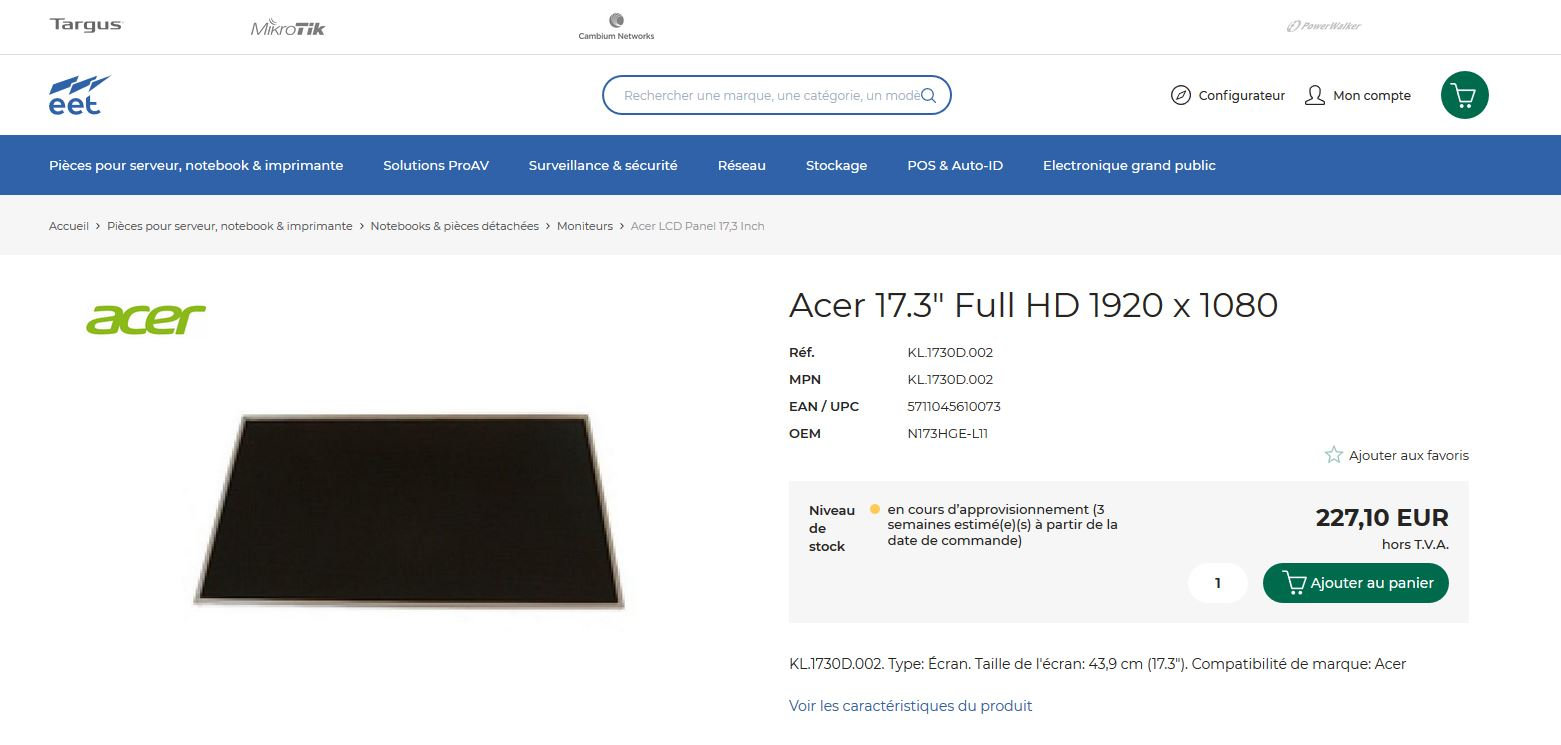
Task: Click the Mon compte user icon
Action: point(1315,96)
